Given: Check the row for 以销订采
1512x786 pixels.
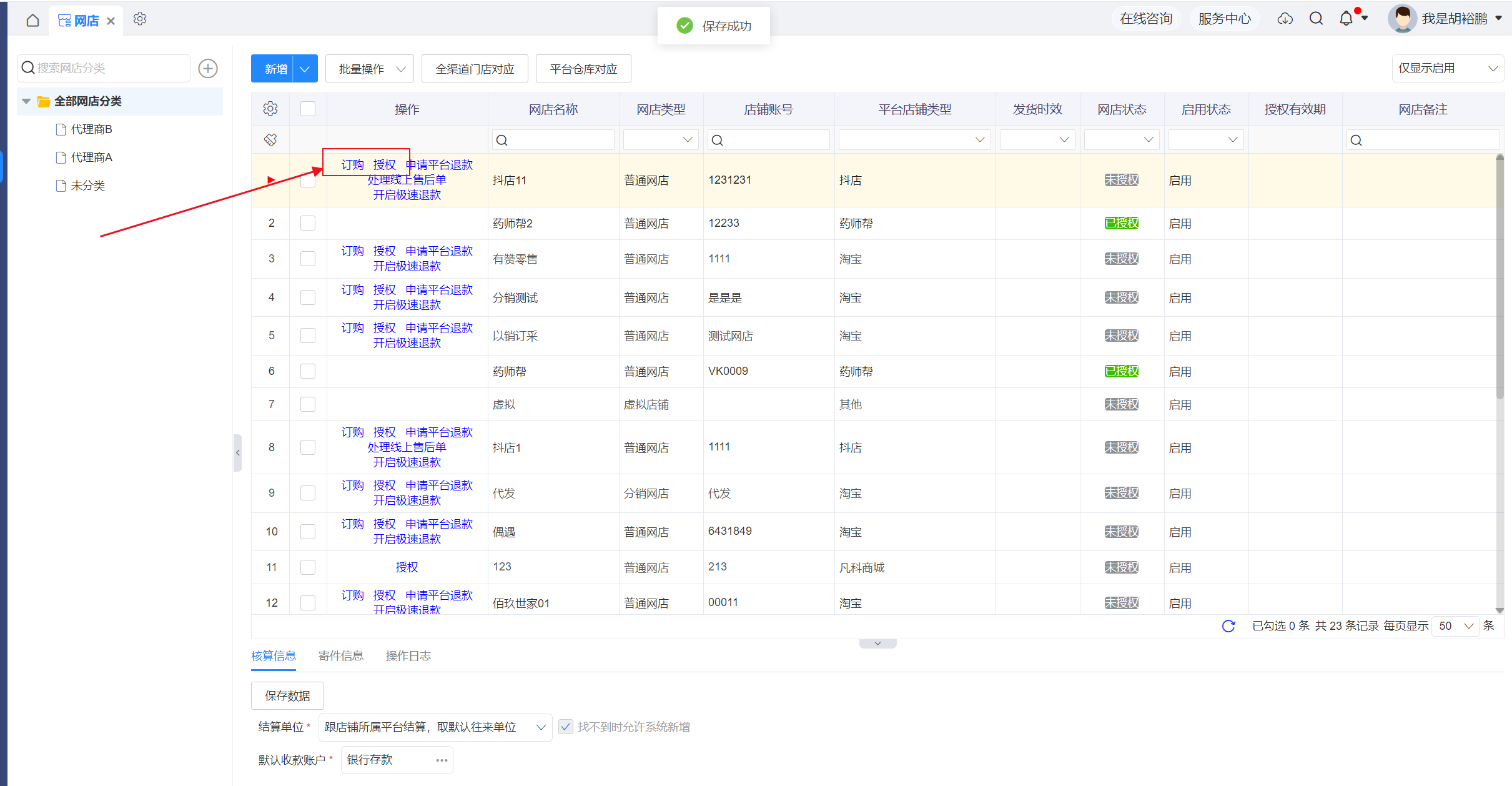Looking at the screenshot, I should point(308,336).
